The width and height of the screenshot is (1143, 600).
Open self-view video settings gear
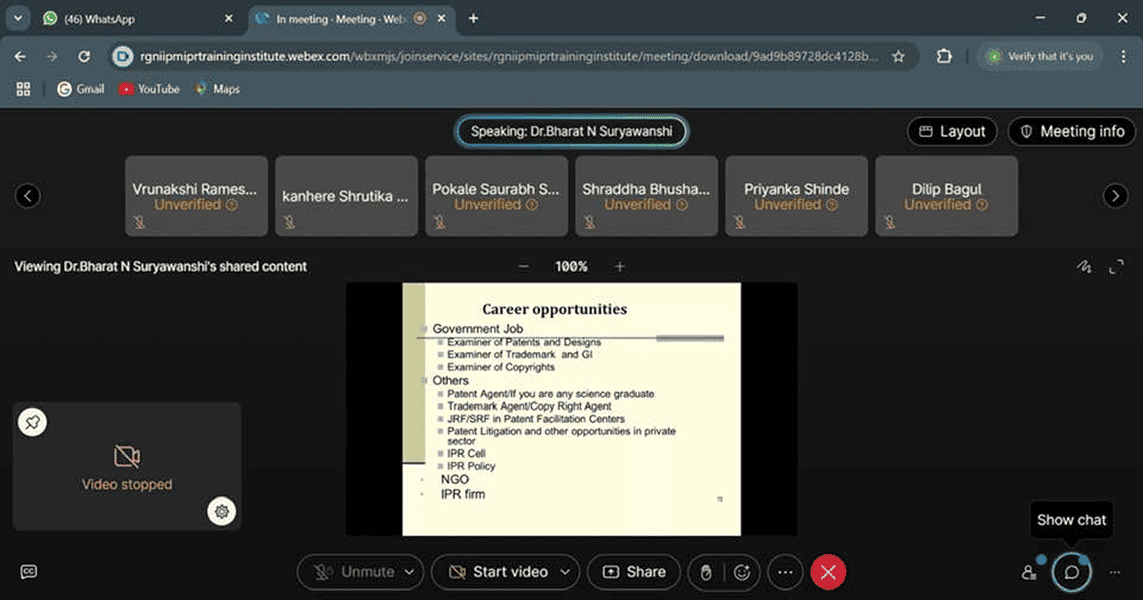click(x=222, y=511)
